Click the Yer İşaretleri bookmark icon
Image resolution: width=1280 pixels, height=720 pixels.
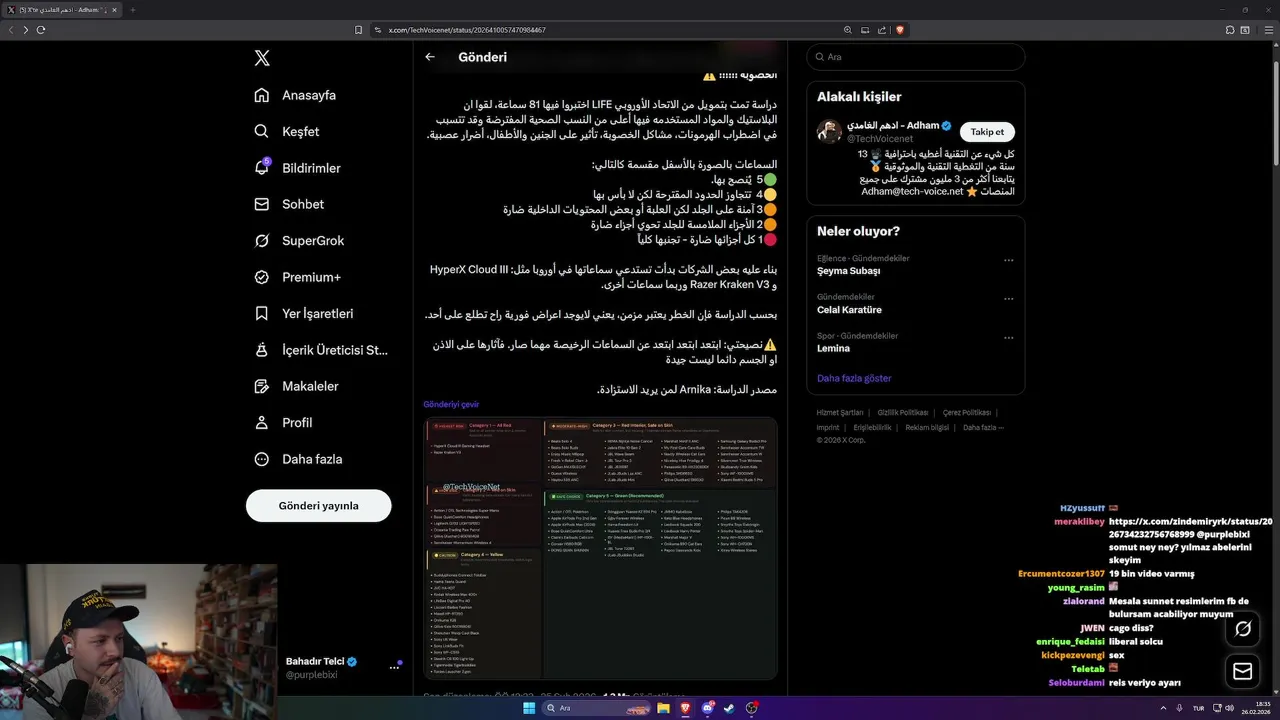262,313
